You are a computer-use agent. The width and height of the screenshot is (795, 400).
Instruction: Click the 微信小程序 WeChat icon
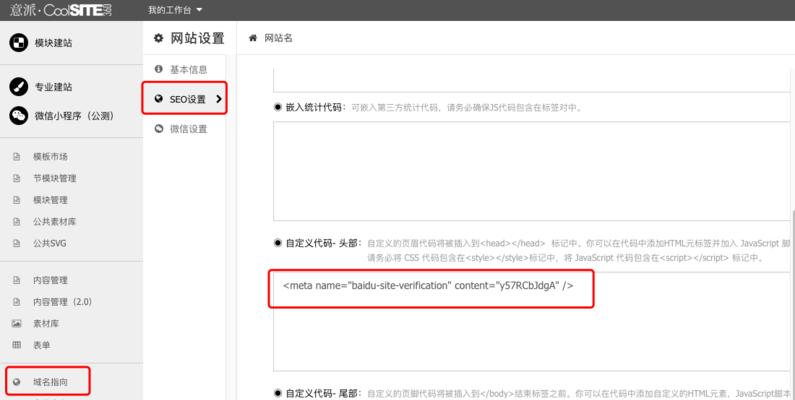19,116
